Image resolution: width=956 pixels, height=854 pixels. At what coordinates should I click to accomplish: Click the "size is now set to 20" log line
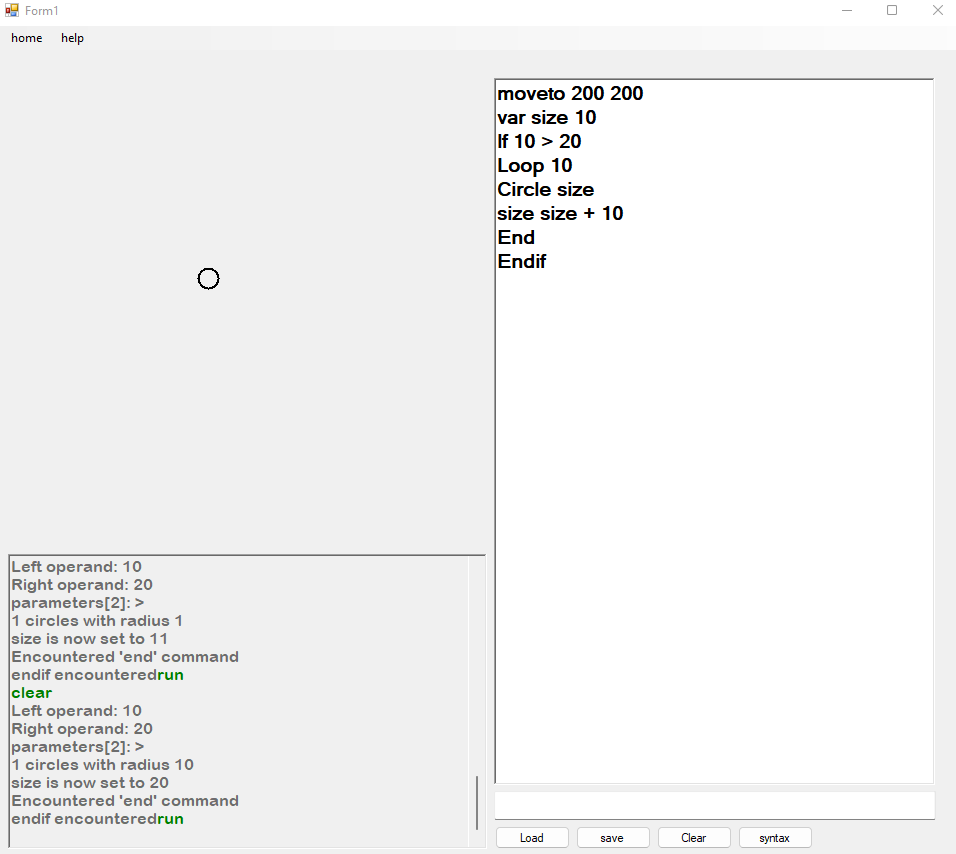[x=90, y=782]
